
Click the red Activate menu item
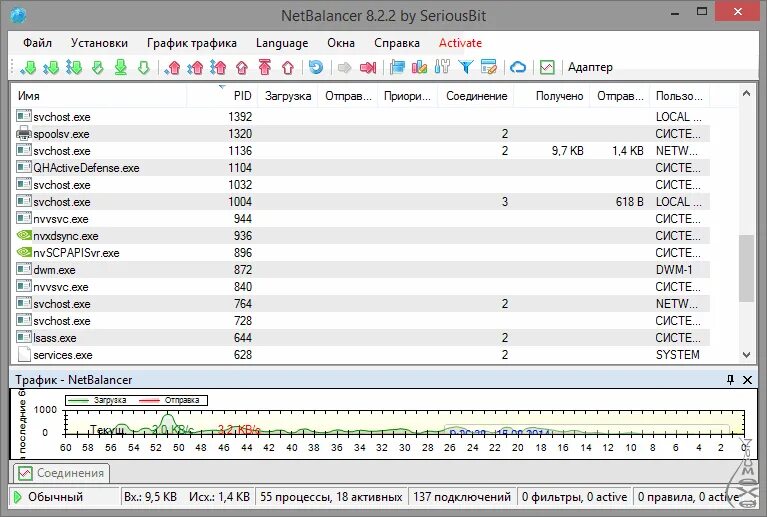point(460,43)
